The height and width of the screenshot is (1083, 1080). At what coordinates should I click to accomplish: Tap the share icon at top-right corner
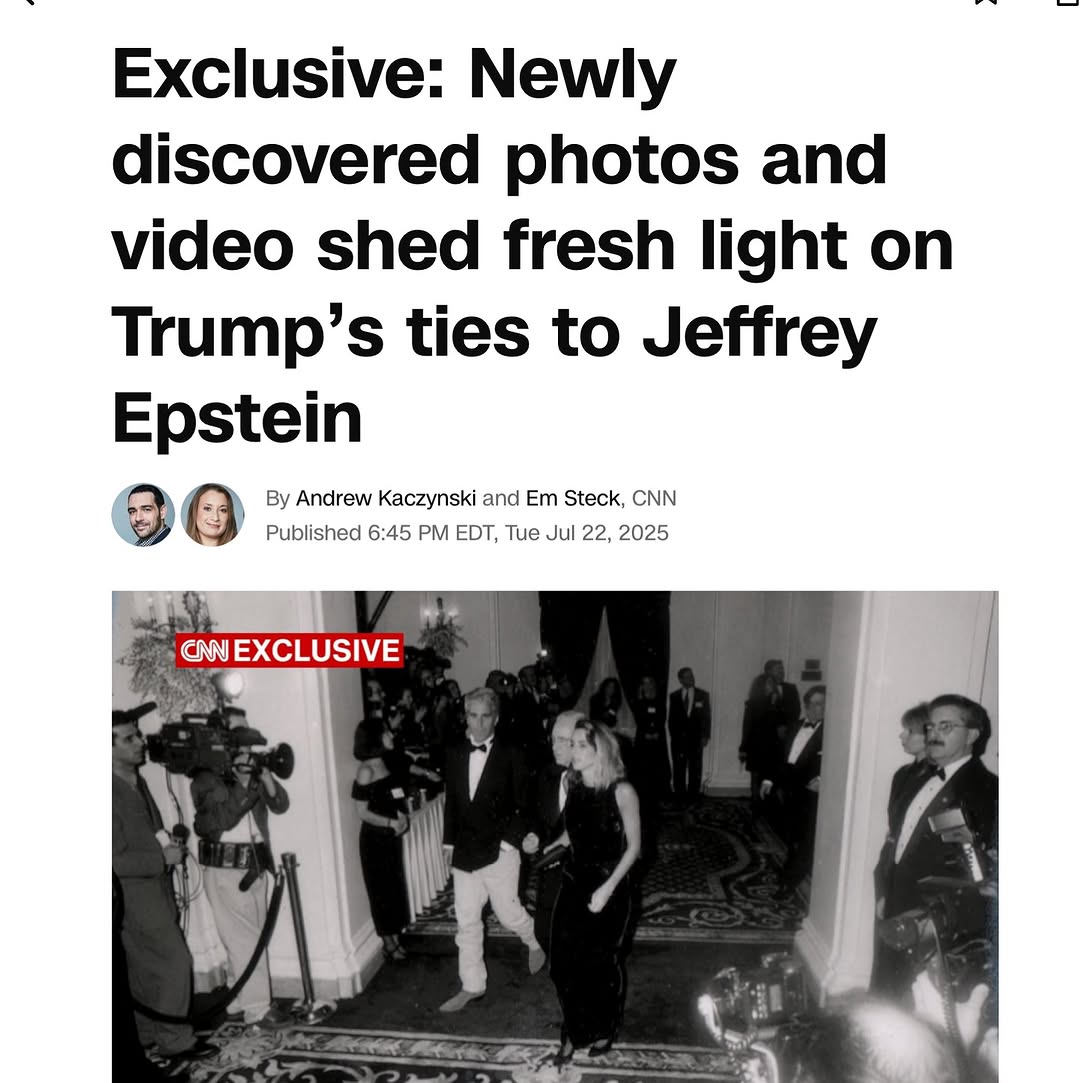click(x=1068, y=2)
